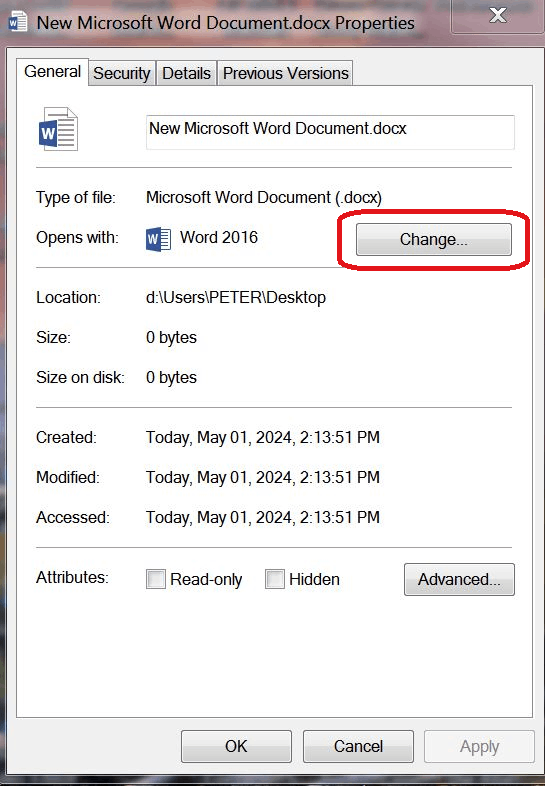Open Advanced... attributes dialog

coord(459,579)
